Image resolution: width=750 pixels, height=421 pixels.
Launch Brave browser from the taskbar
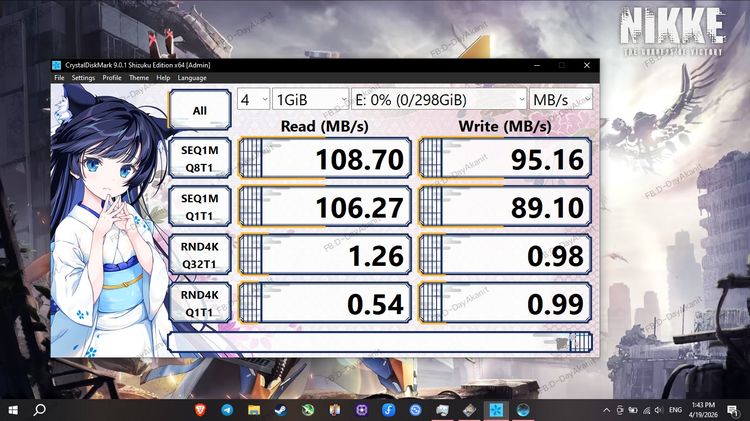point(200,410)
